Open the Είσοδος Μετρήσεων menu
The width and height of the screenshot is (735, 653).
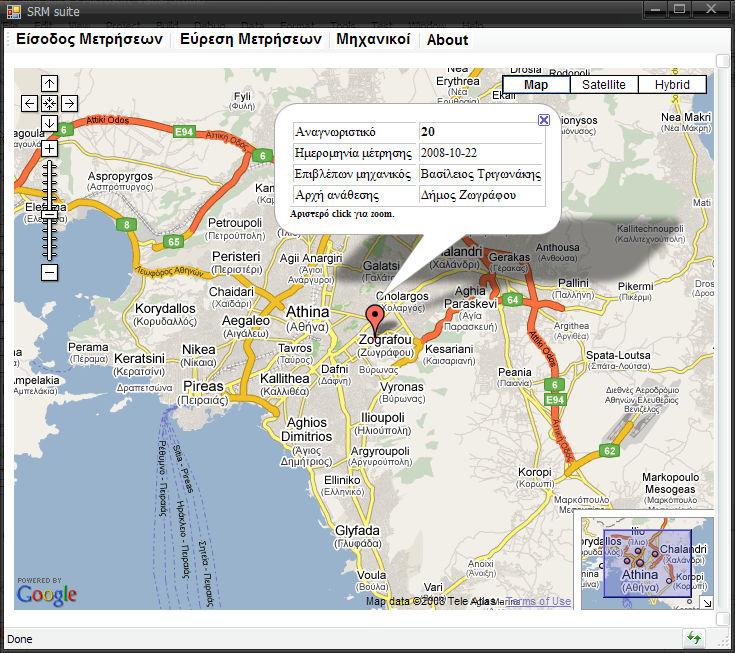pos(89,39)
